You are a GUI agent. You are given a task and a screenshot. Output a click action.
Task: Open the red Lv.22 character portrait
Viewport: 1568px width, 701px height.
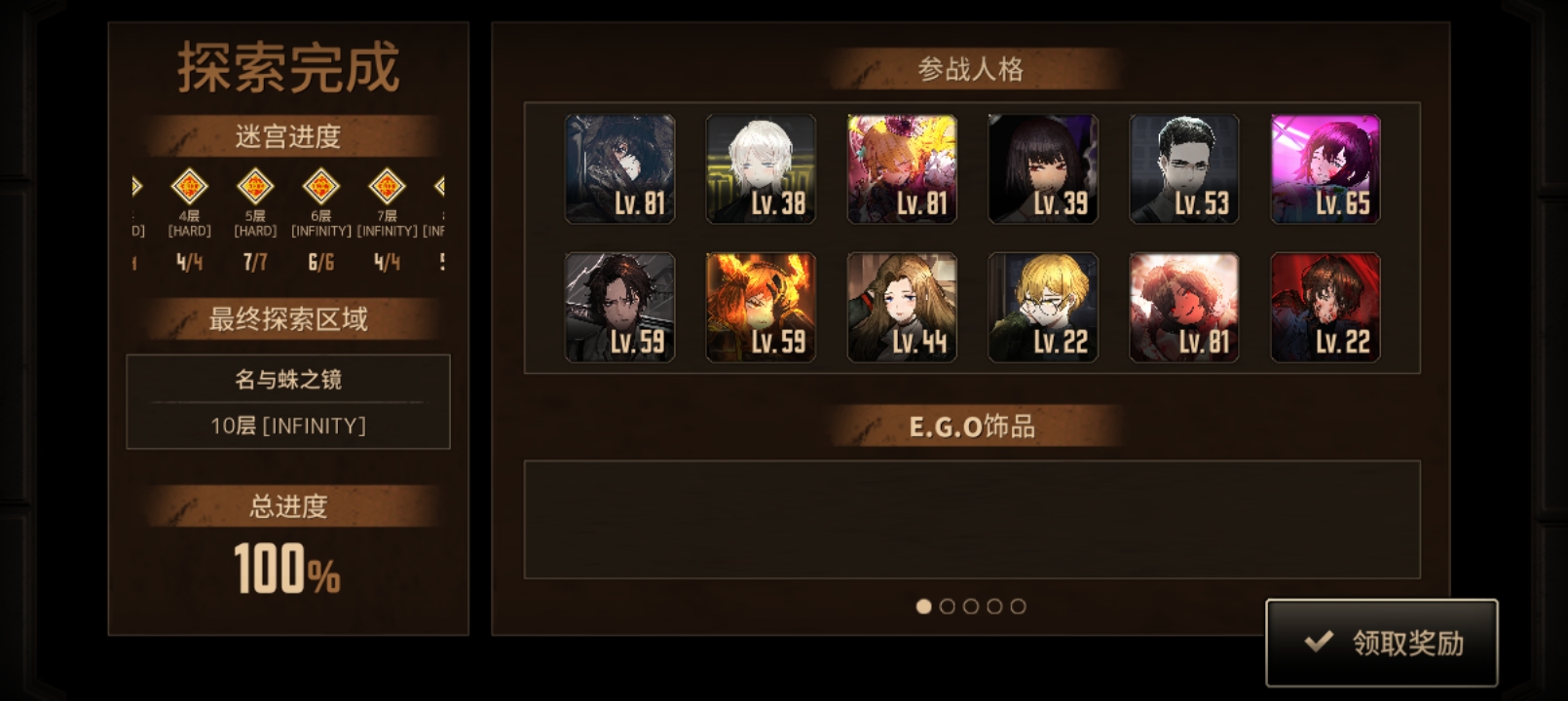click(x=1325, y=308)
